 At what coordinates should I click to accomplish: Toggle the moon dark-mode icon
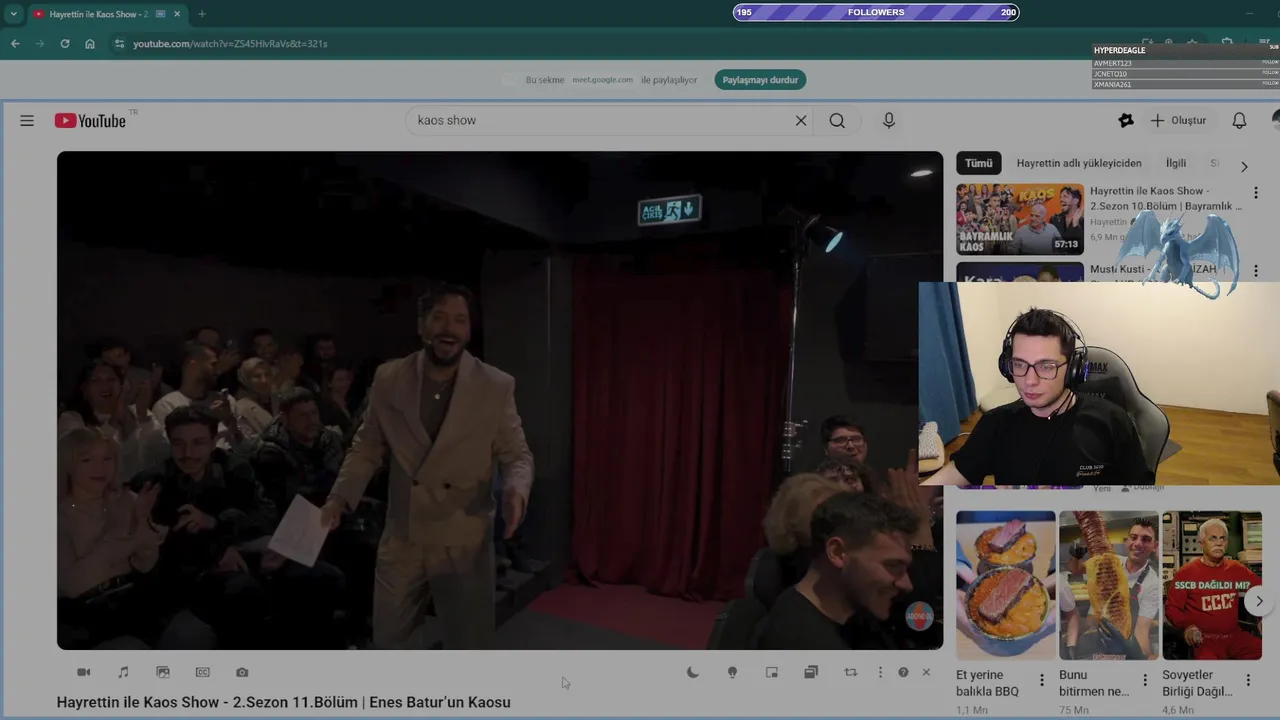692,672
